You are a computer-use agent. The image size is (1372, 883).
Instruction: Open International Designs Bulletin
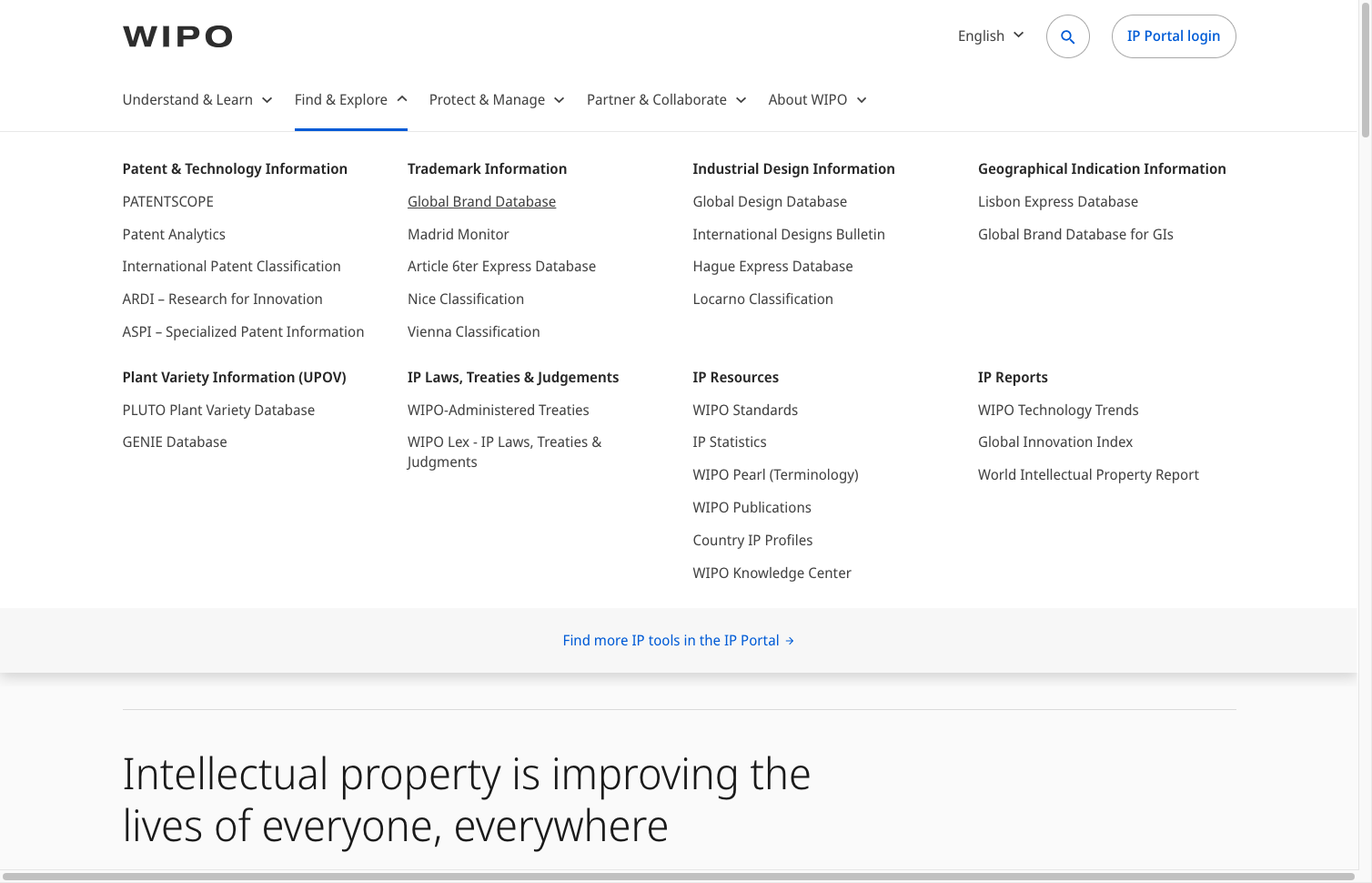point(789,234)
